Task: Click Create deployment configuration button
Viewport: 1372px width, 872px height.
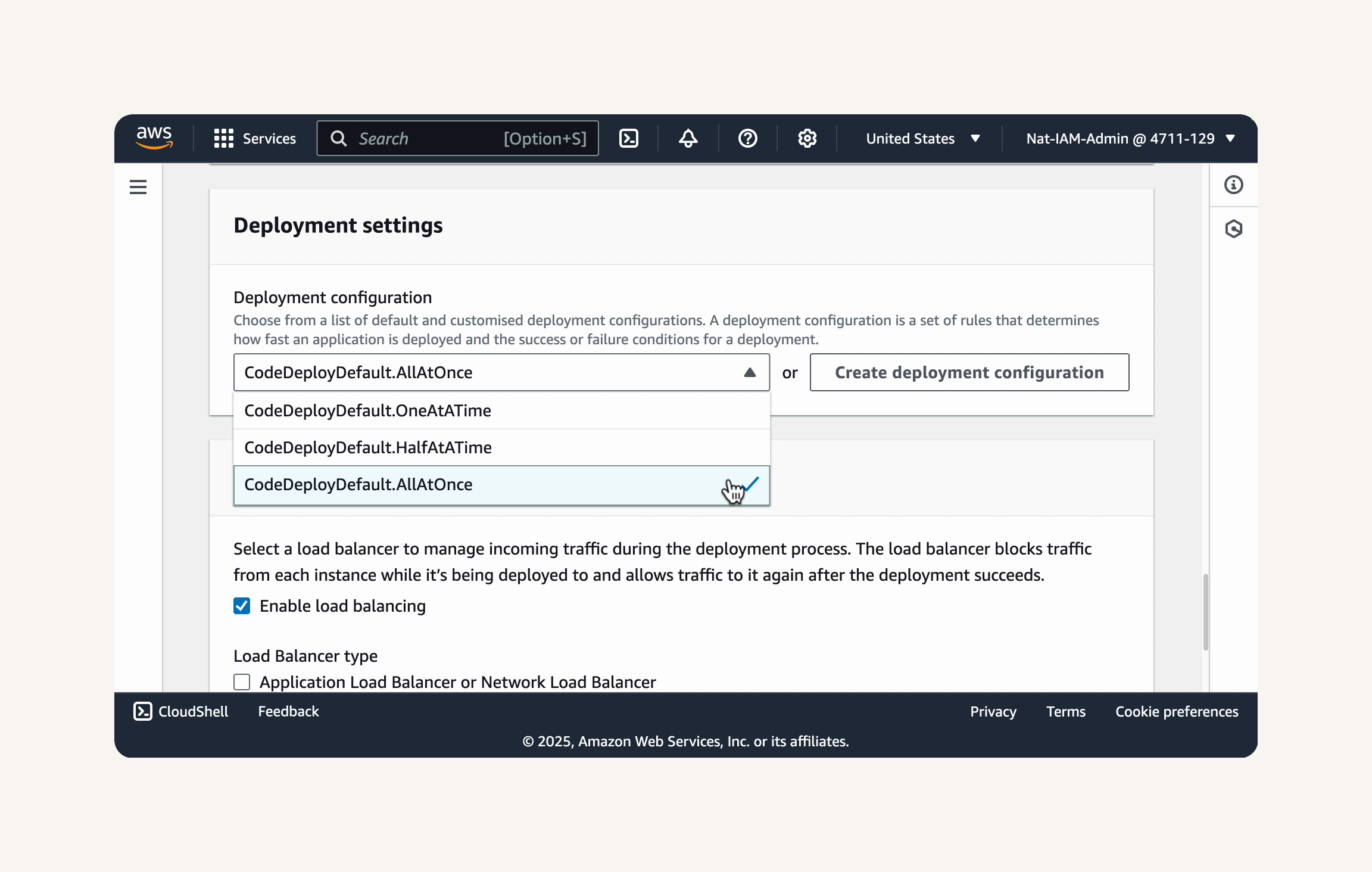Action: (969, 372)
